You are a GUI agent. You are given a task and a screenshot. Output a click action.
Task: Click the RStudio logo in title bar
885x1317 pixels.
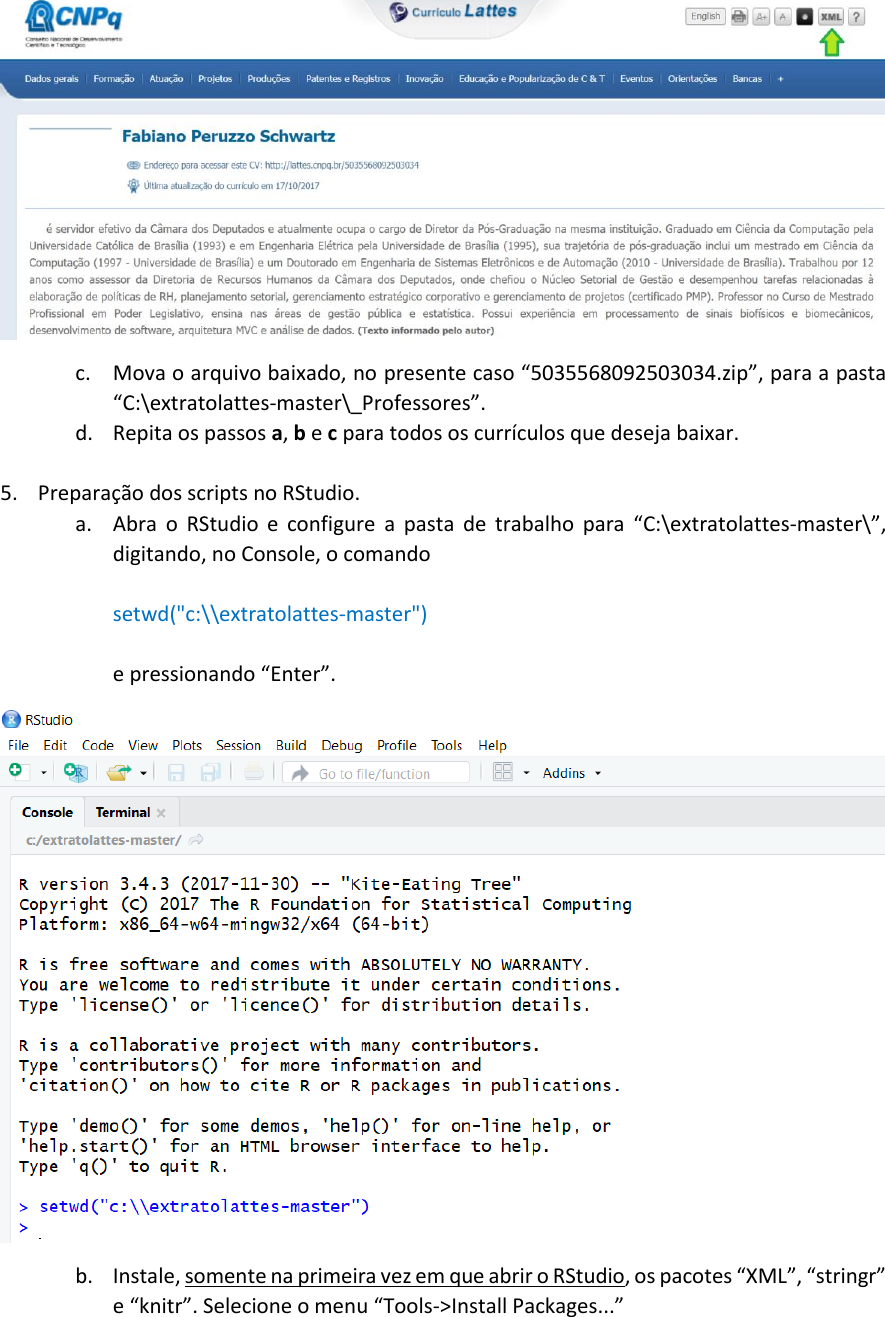point(11,719)
